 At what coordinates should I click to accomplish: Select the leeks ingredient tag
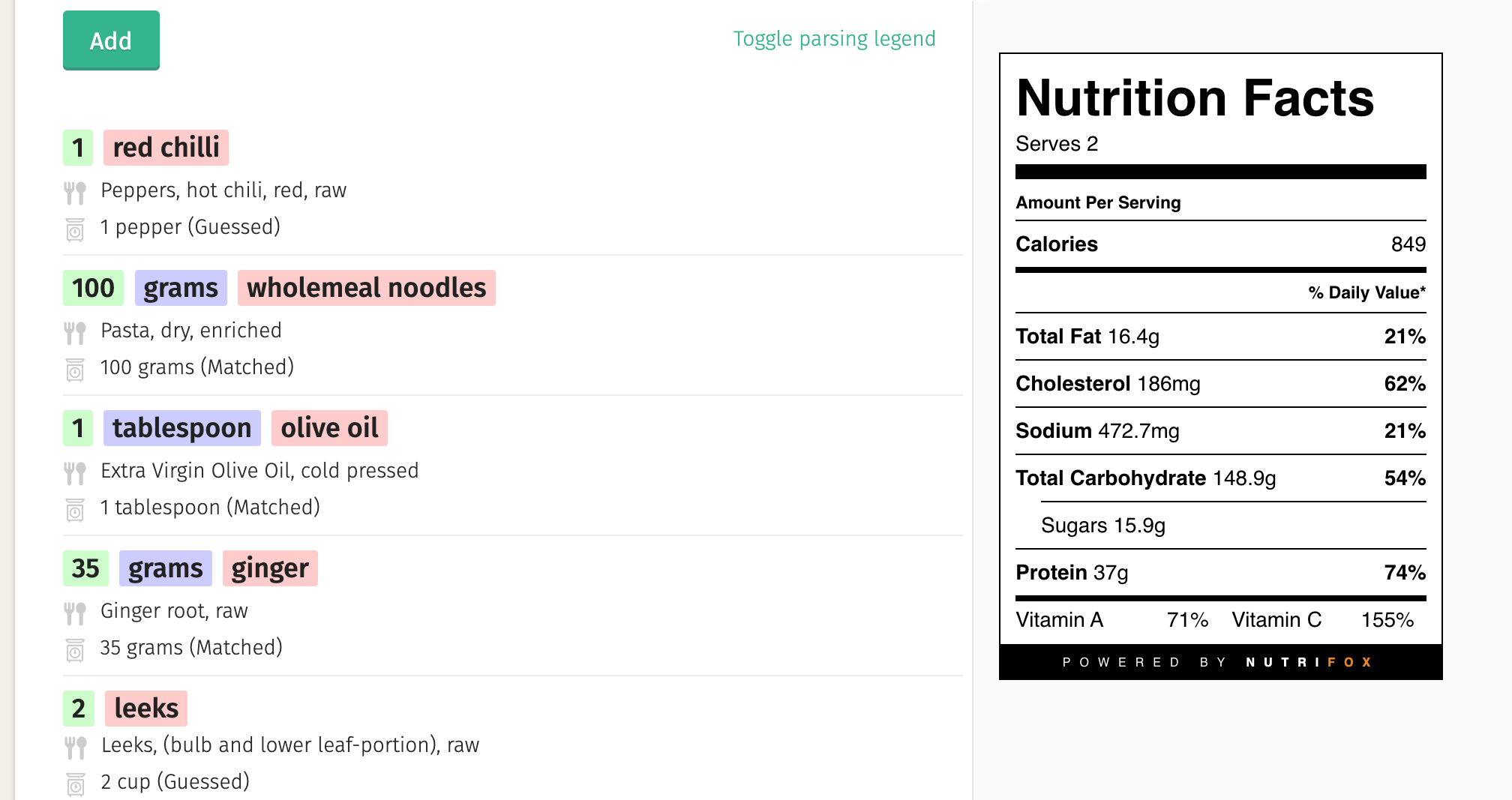click(x=145, y=708)
